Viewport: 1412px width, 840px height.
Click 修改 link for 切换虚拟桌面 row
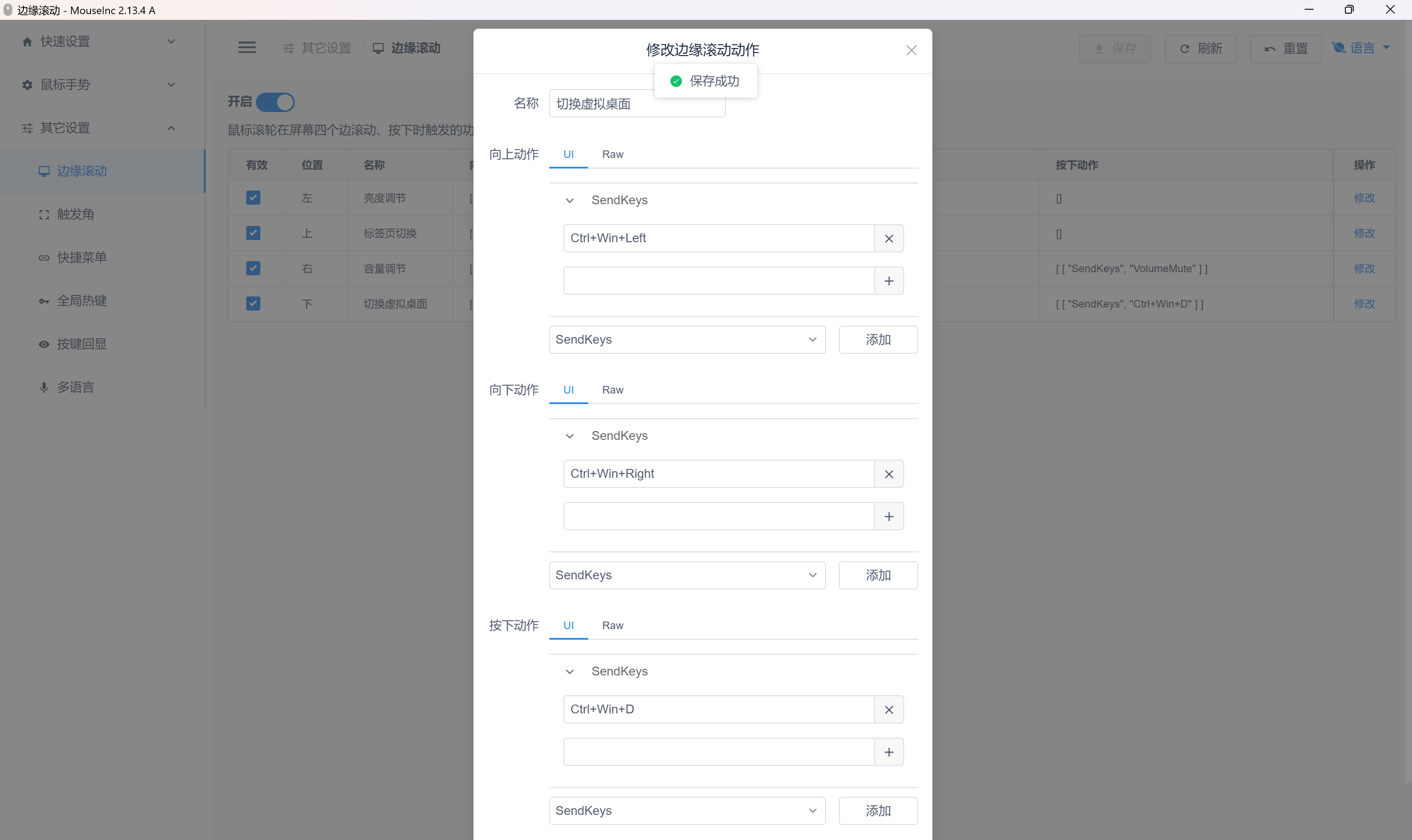click(1364, 304)
